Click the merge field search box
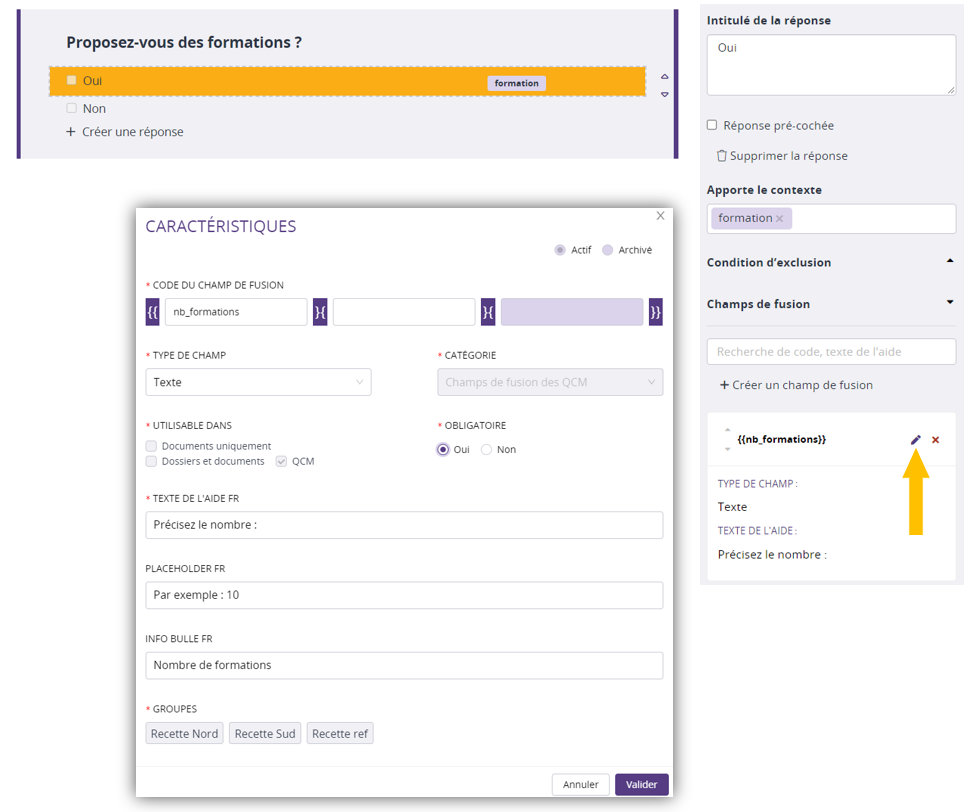976x812 pixels. coord(831,351)
